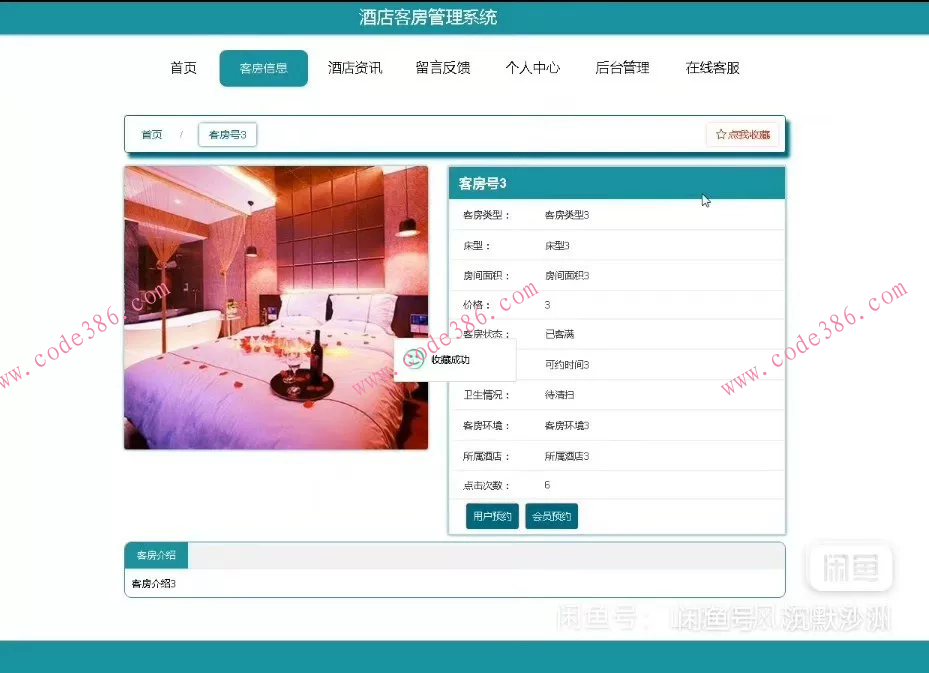Switch to the 客房介绍 tab
The width and height of the screenshot is (929, 673).
(155, 554)
